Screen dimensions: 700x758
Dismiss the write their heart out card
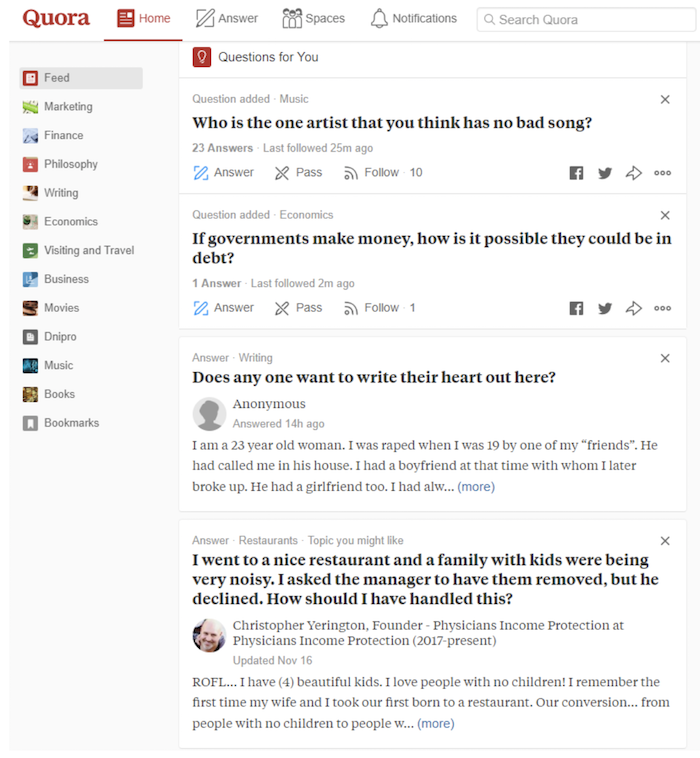pos(665,358)
